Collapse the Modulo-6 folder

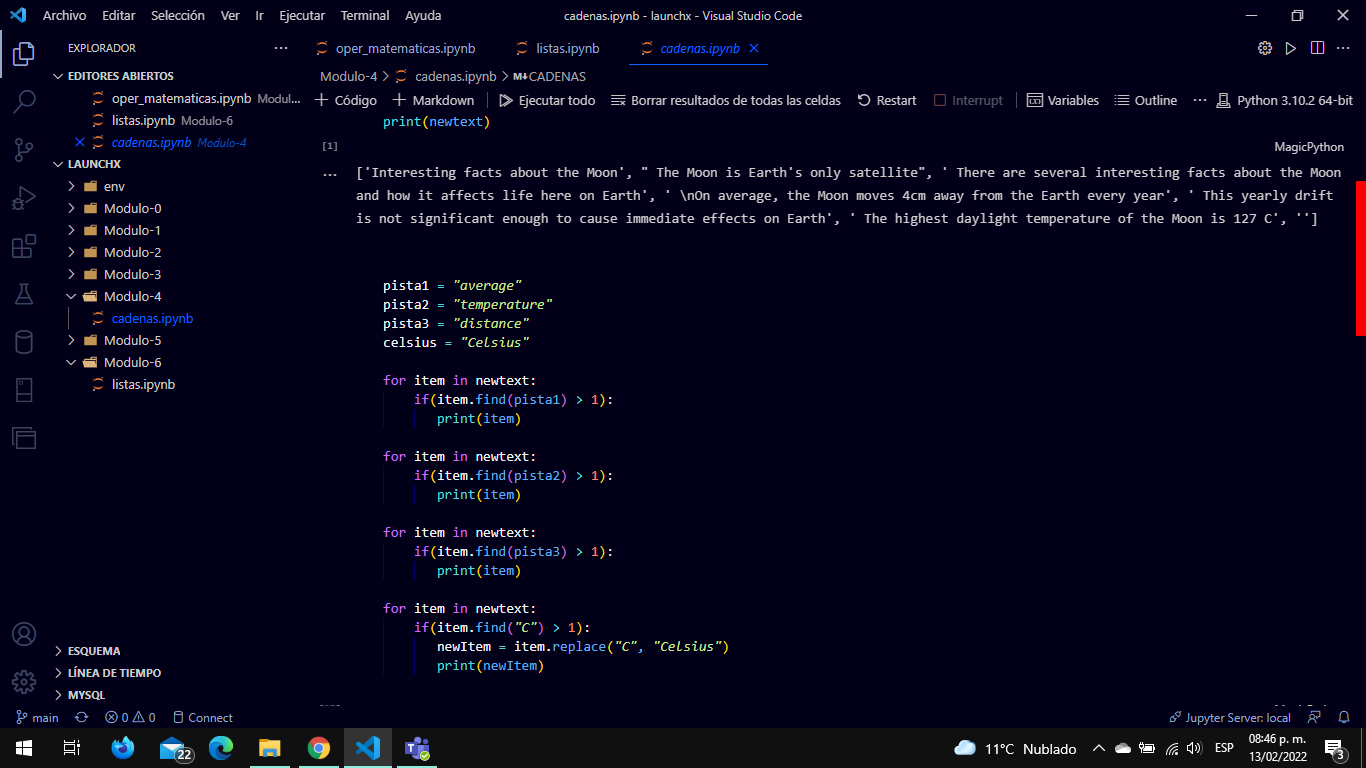click(x=132, y=362)
